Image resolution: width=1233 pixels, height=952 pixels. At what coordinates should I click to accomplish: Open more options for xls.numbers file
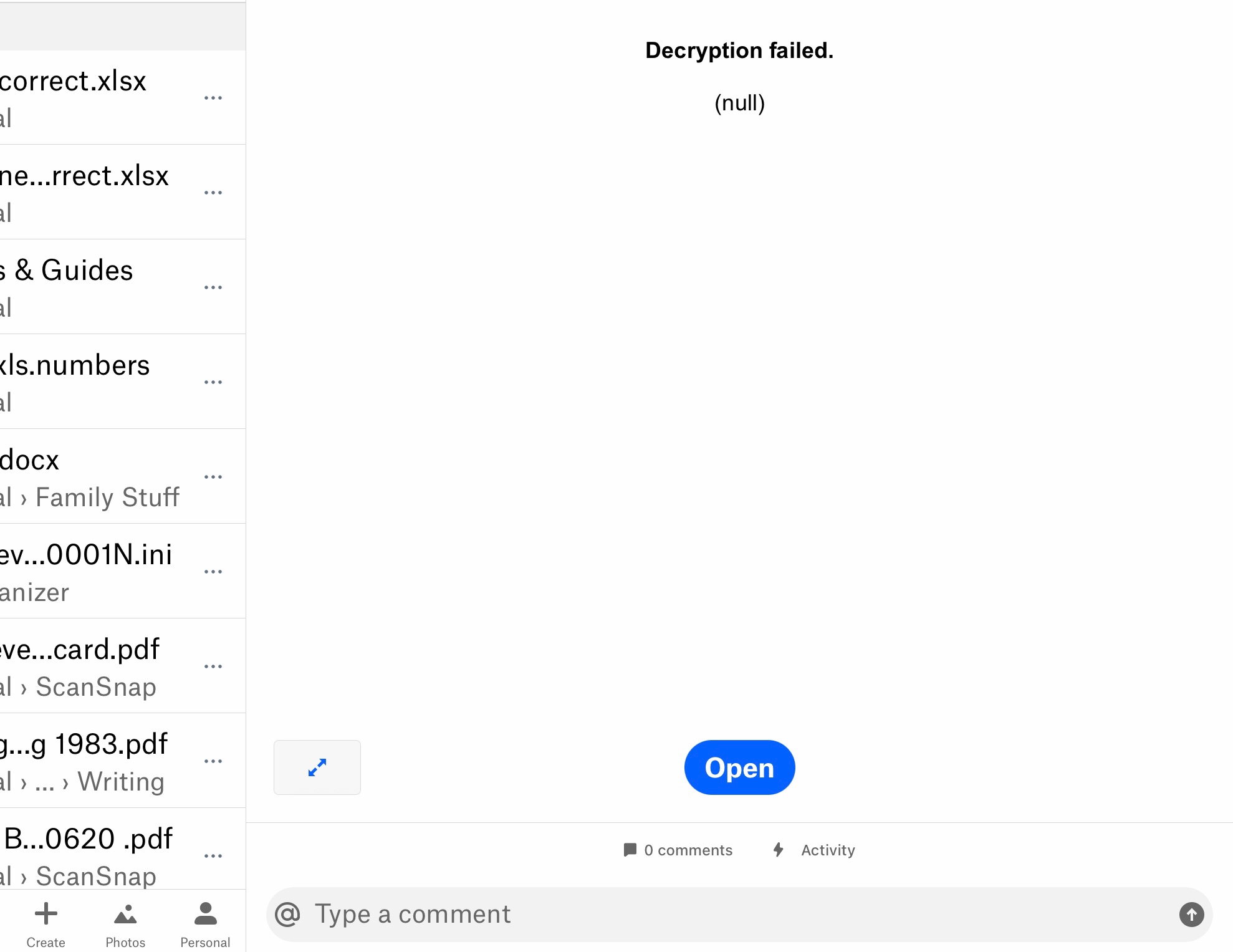coord(213,382)
